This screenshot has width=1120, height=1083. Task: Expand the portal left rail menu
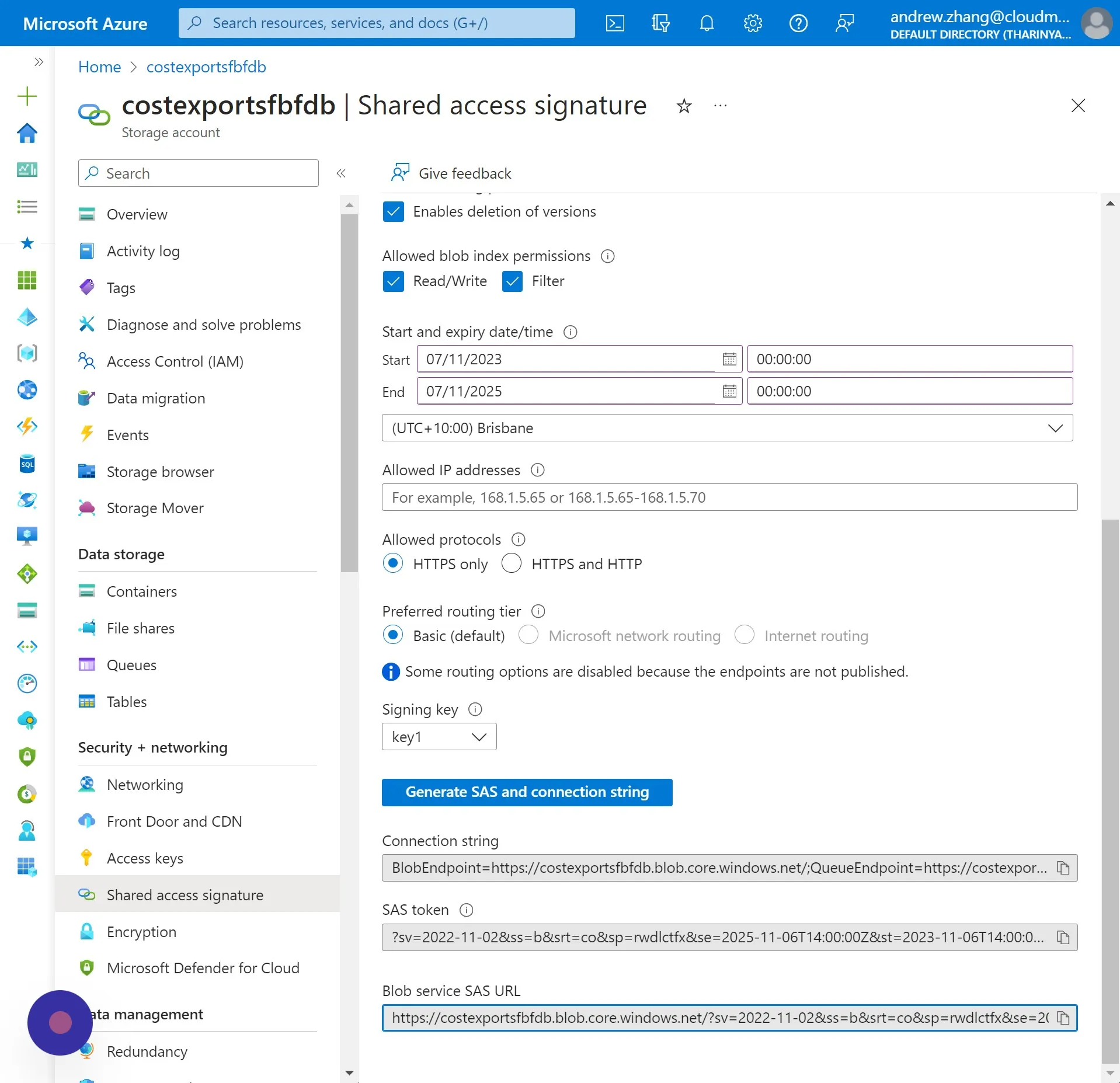(39, 62)
